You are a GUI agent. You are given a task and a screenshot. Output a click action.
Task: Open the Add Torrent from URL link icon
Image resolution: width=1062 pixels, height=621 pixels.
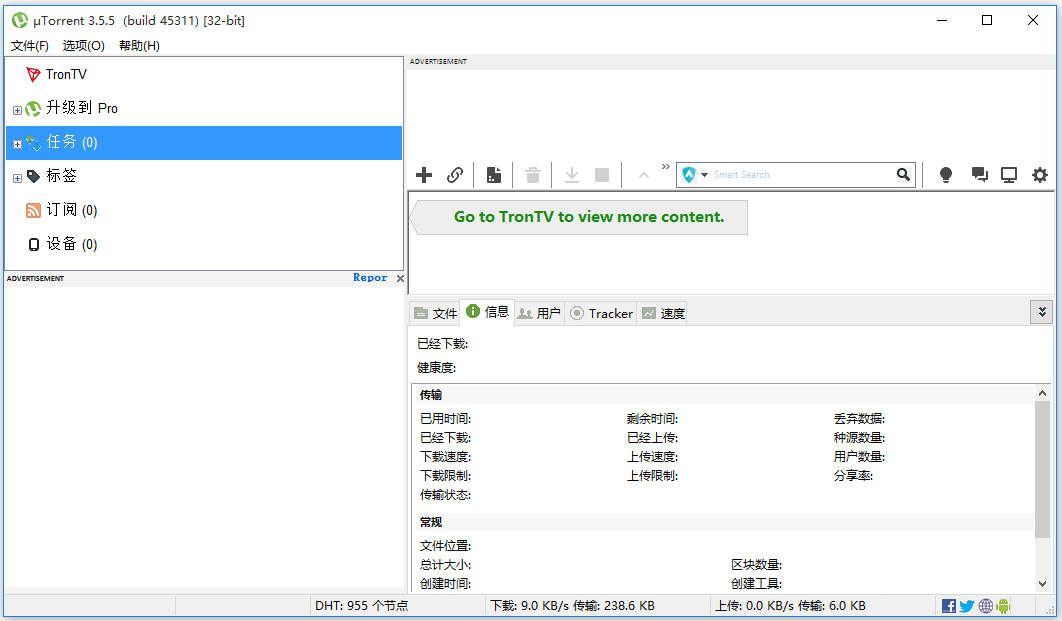(455, 174)
